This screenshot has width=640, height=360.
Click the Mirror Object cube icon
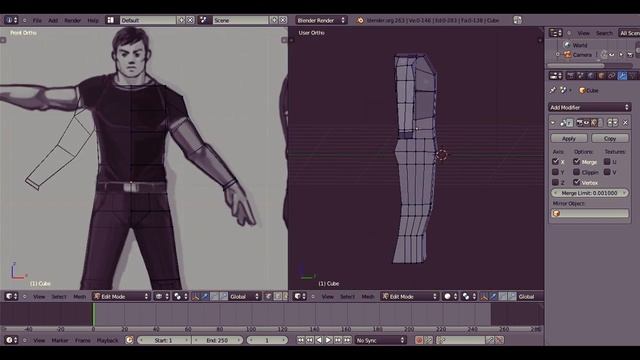click(x=556, y=213)
